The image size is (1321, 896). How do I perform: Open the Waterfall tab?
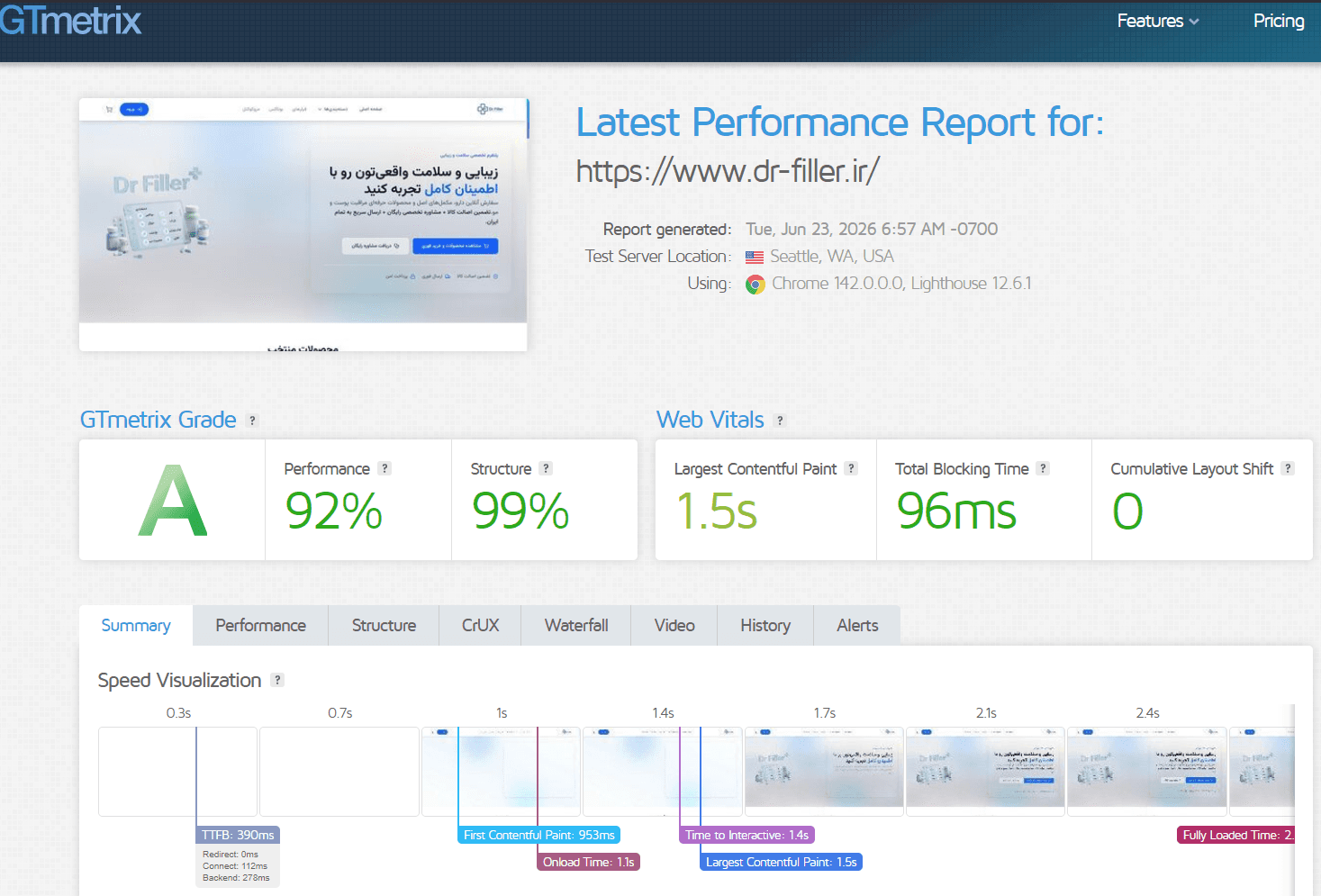(x=576, y=625)
